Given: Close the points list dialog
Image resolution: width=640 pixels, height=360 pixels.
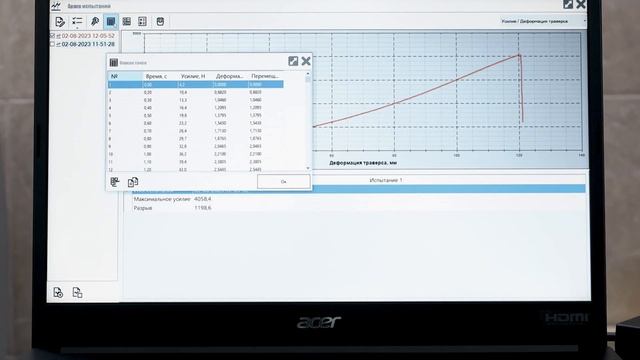Looking at the screenshot, I should click(306, 61).
